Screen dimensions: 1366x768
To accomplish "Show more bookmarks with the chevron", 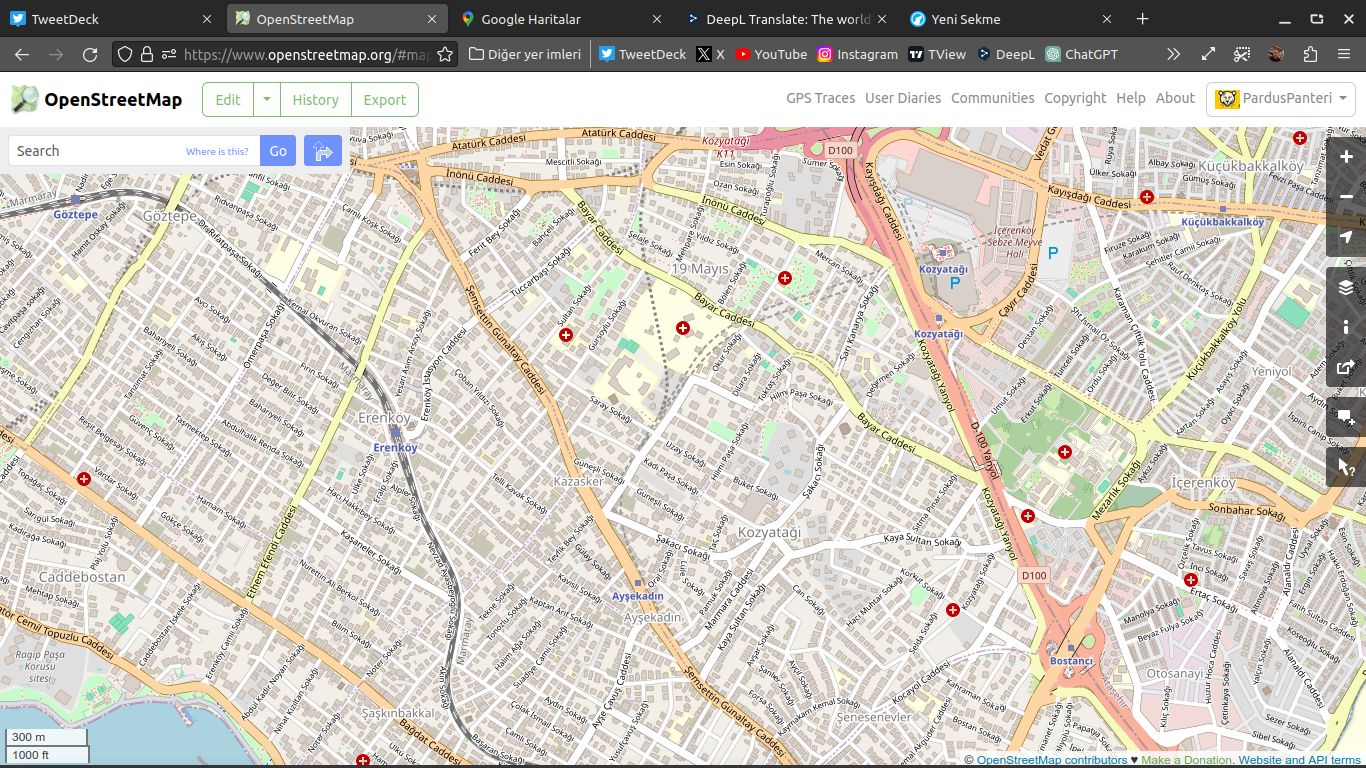I will click(1174, 54).
